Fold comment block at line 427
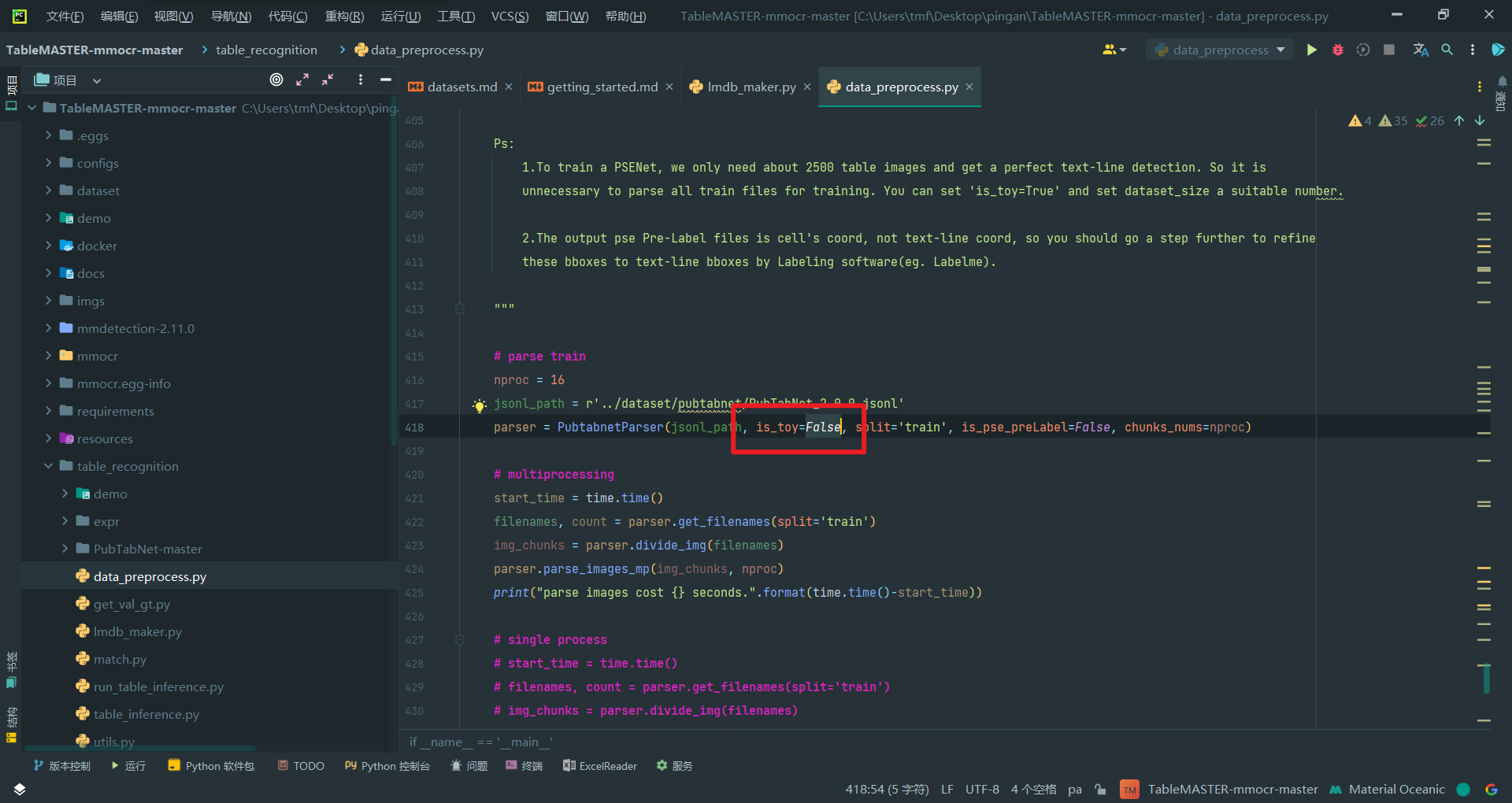 click(x=459, y=639)
